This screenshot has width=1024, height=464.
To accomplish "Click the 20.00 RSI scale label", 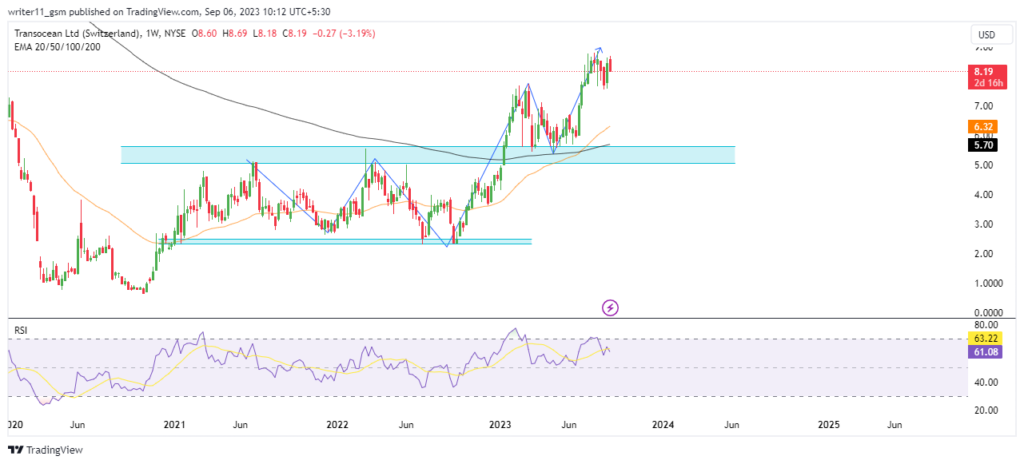I will [985, 410].
